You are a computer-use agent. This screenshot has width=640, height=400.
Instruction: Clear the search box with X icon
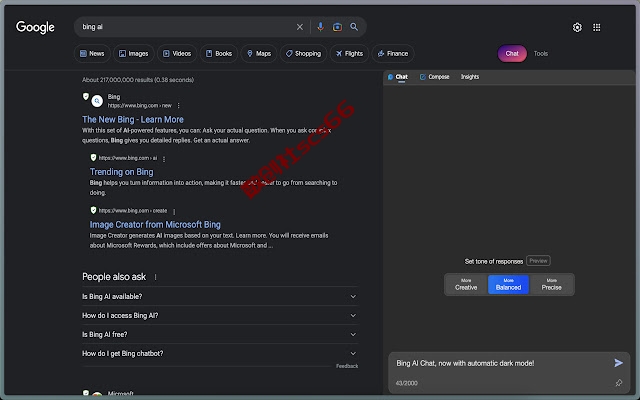point(300,27)
